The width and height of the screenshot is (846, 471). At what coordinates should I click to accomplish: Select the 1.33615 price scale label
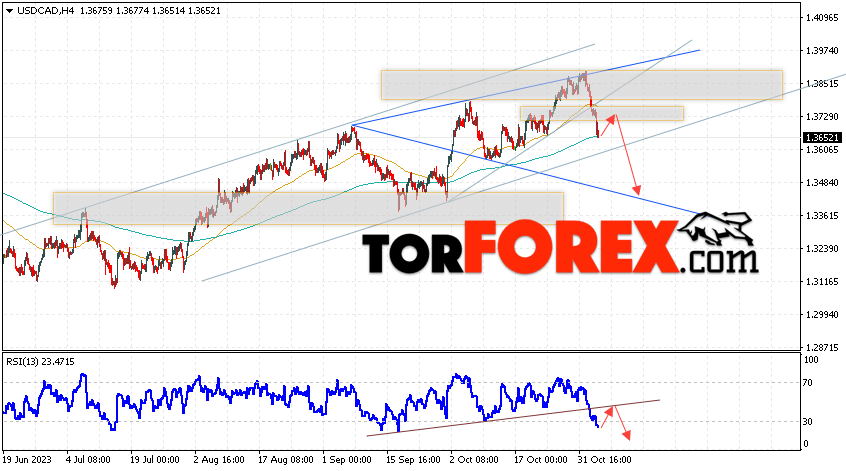822,215
